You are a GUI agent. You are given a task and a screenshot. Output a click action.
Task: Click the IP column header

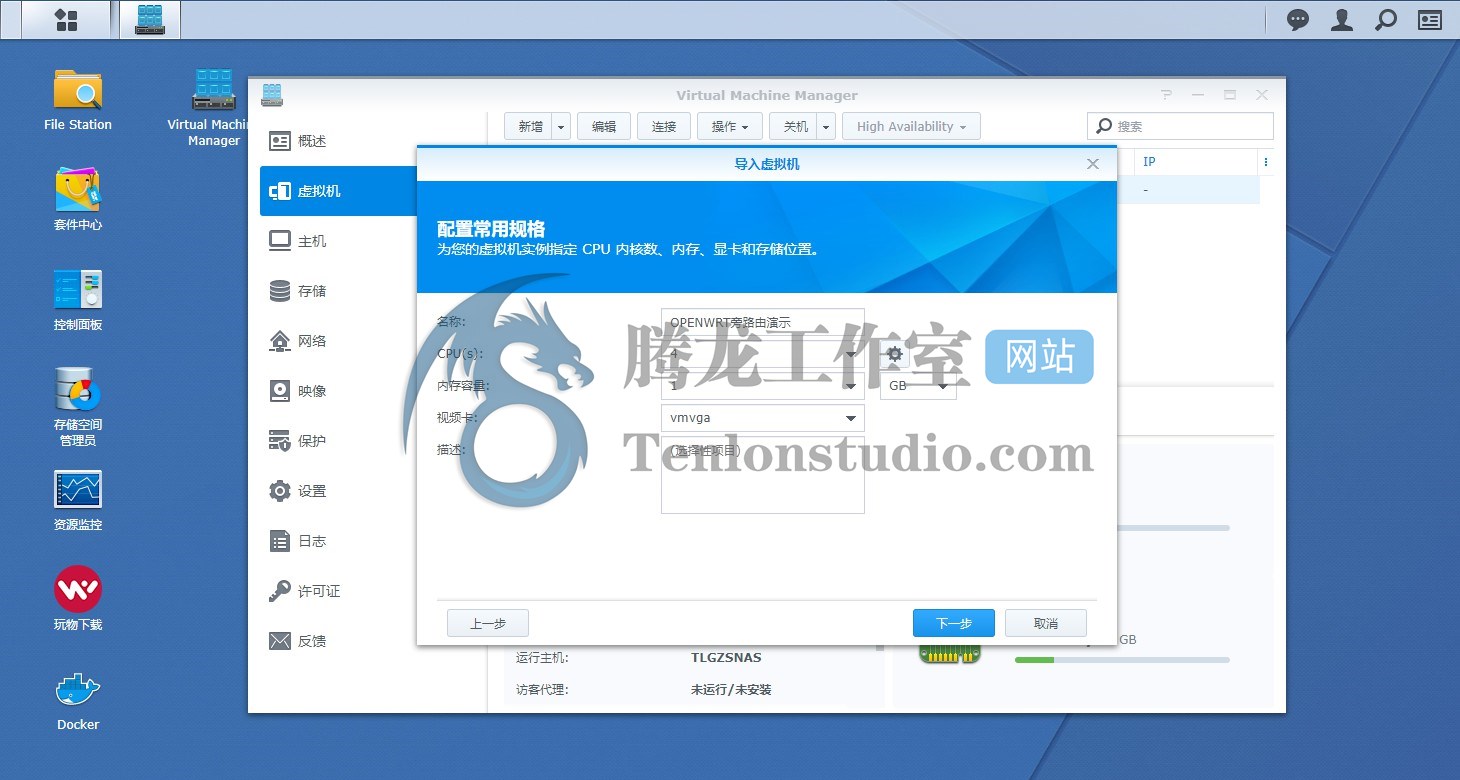pyautogui.click(x=1195, y=162)
